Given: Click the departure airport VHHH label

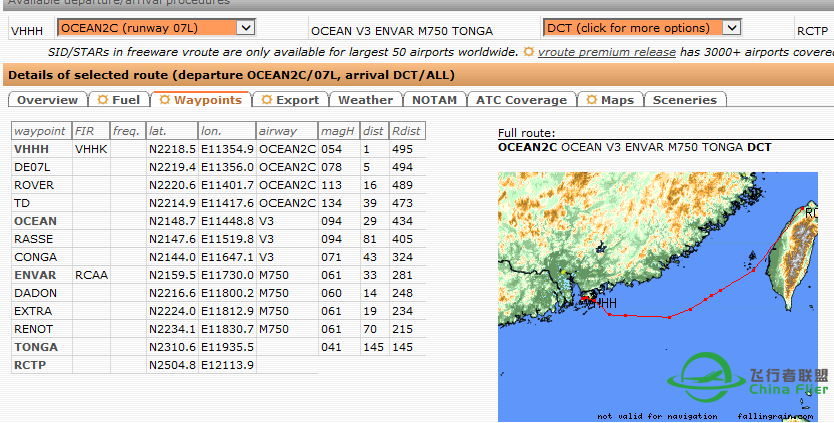Looking at the screenshot, I should 27,31.
